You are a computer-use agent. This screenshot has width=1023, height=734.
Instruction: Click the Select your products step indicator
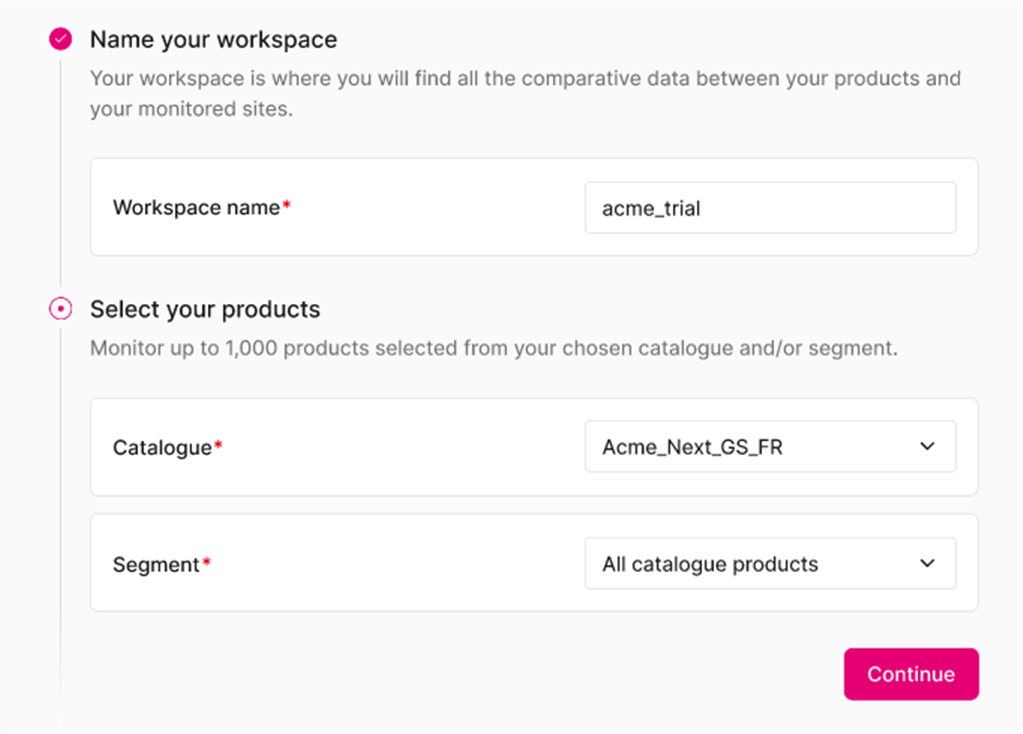(60, 309)
